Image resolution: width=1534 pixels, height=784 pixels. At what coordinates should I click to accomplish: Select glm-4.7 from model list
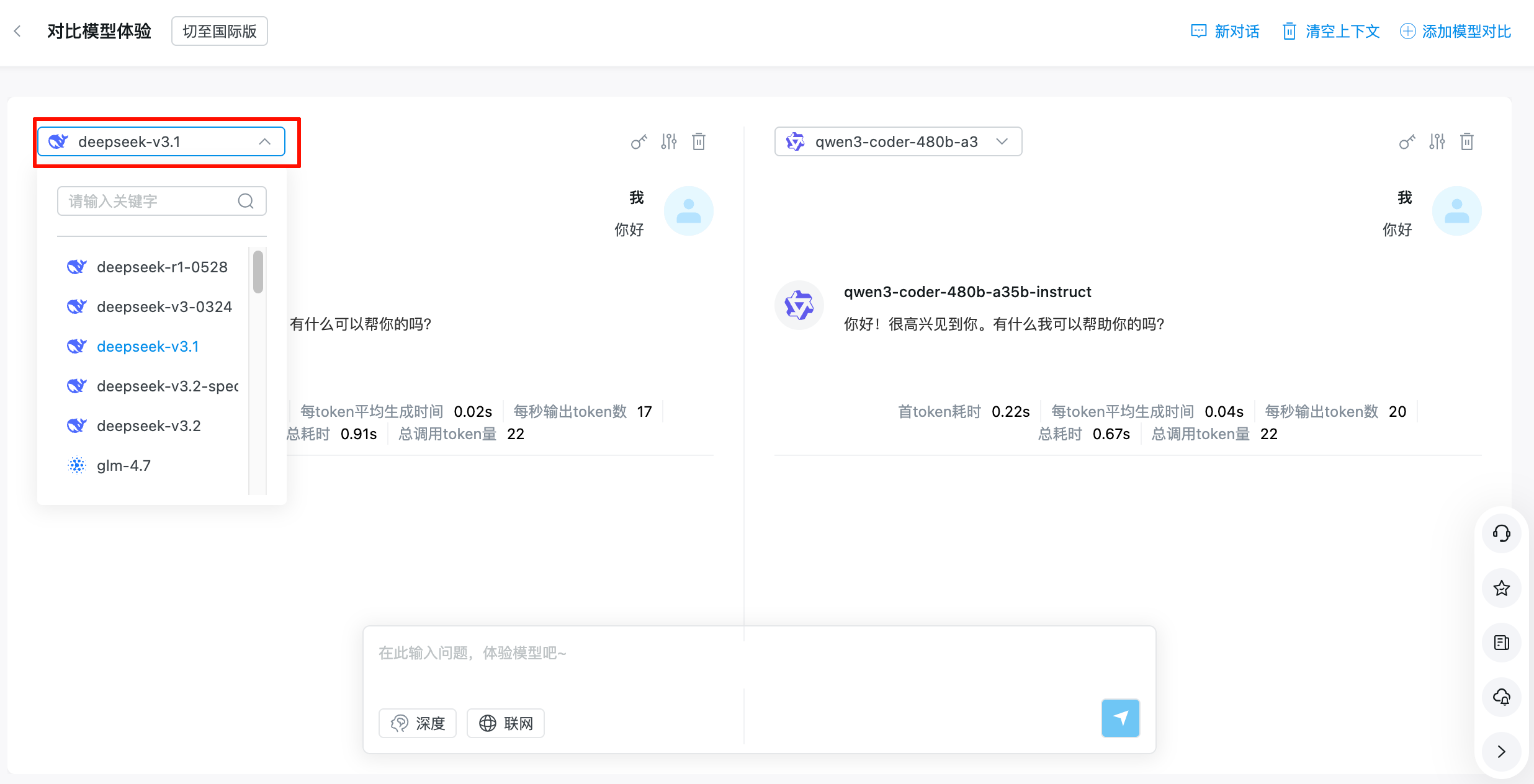(x=123, y=465)
